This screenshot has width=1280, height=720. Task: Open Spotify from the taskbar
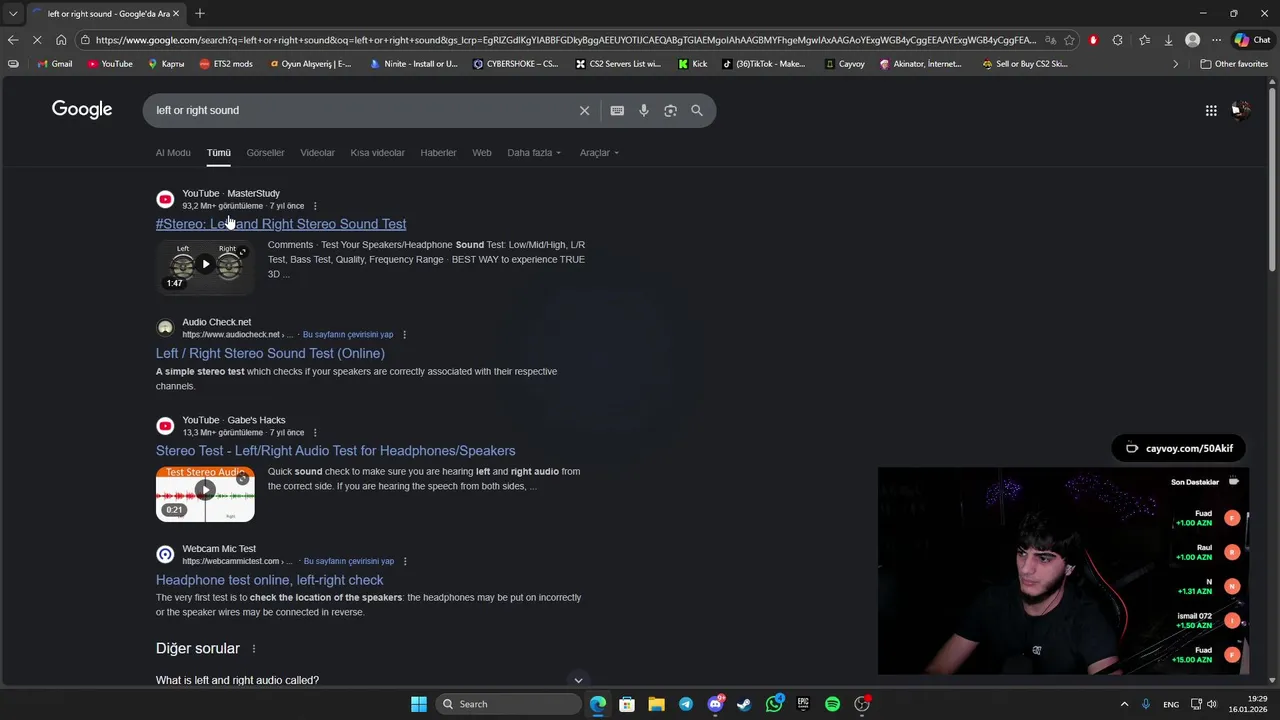[832, 704]
